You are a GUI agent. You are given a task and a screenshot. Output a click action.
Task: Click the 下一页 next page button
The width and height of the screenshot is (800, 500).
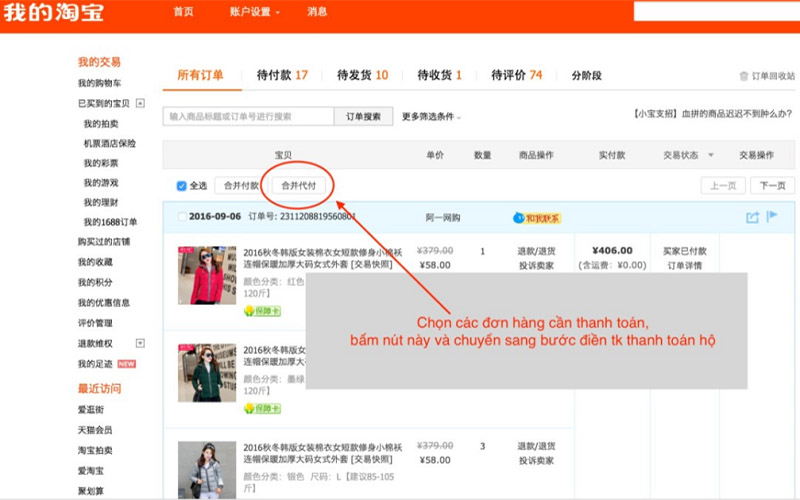(x=772, y=186)
